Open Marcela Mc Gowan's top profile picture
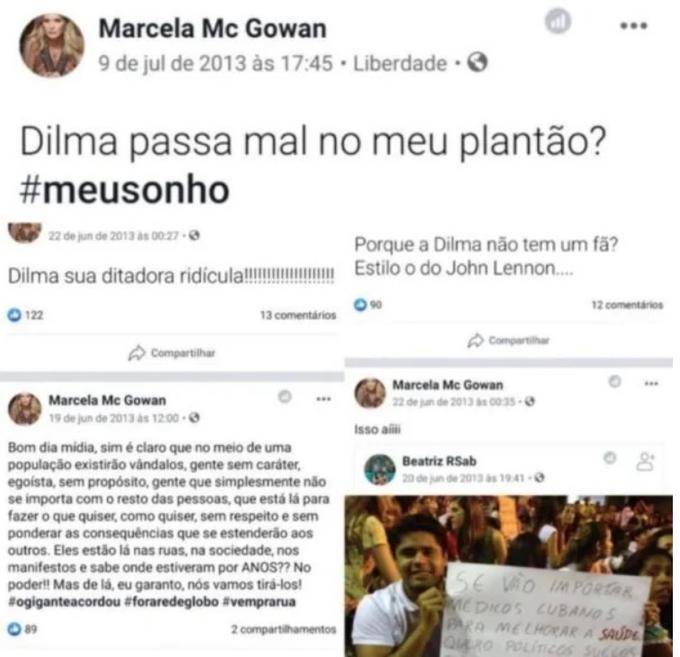Screen dimensions: 680x657 pos(52,45)
